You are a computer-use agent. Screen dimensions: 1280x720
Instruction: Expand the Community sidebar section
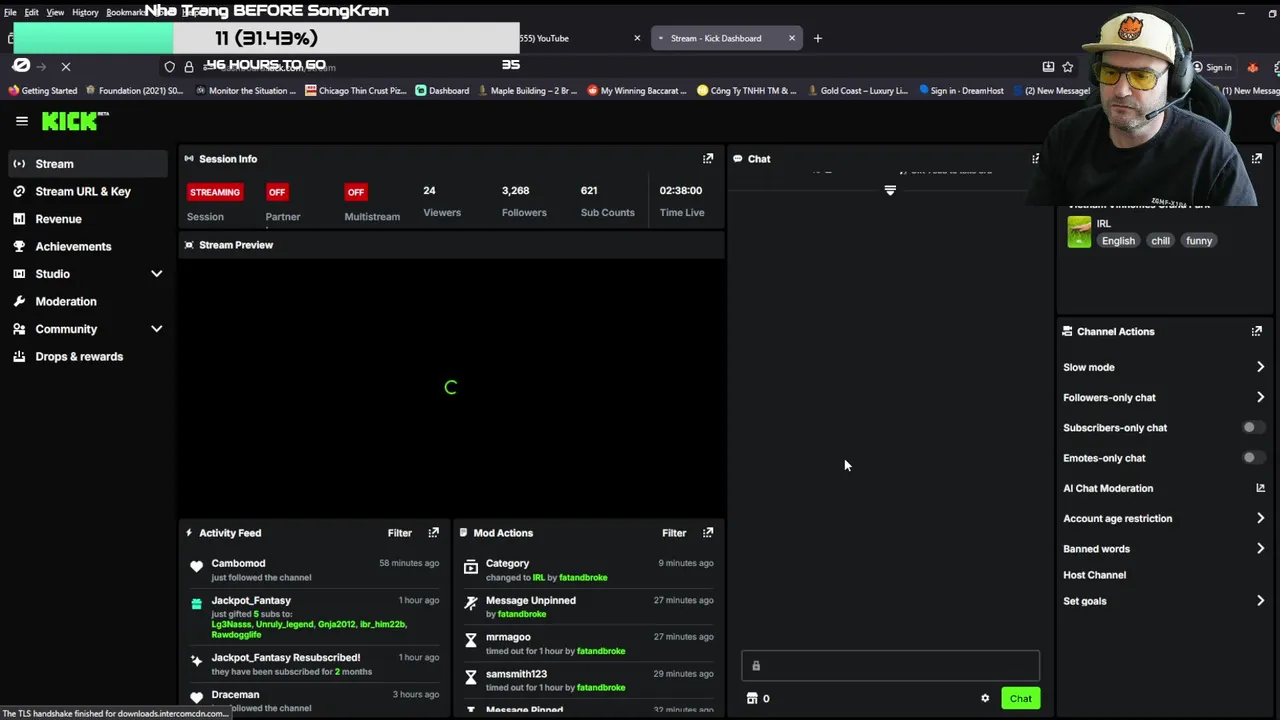(x=156, y=329)
